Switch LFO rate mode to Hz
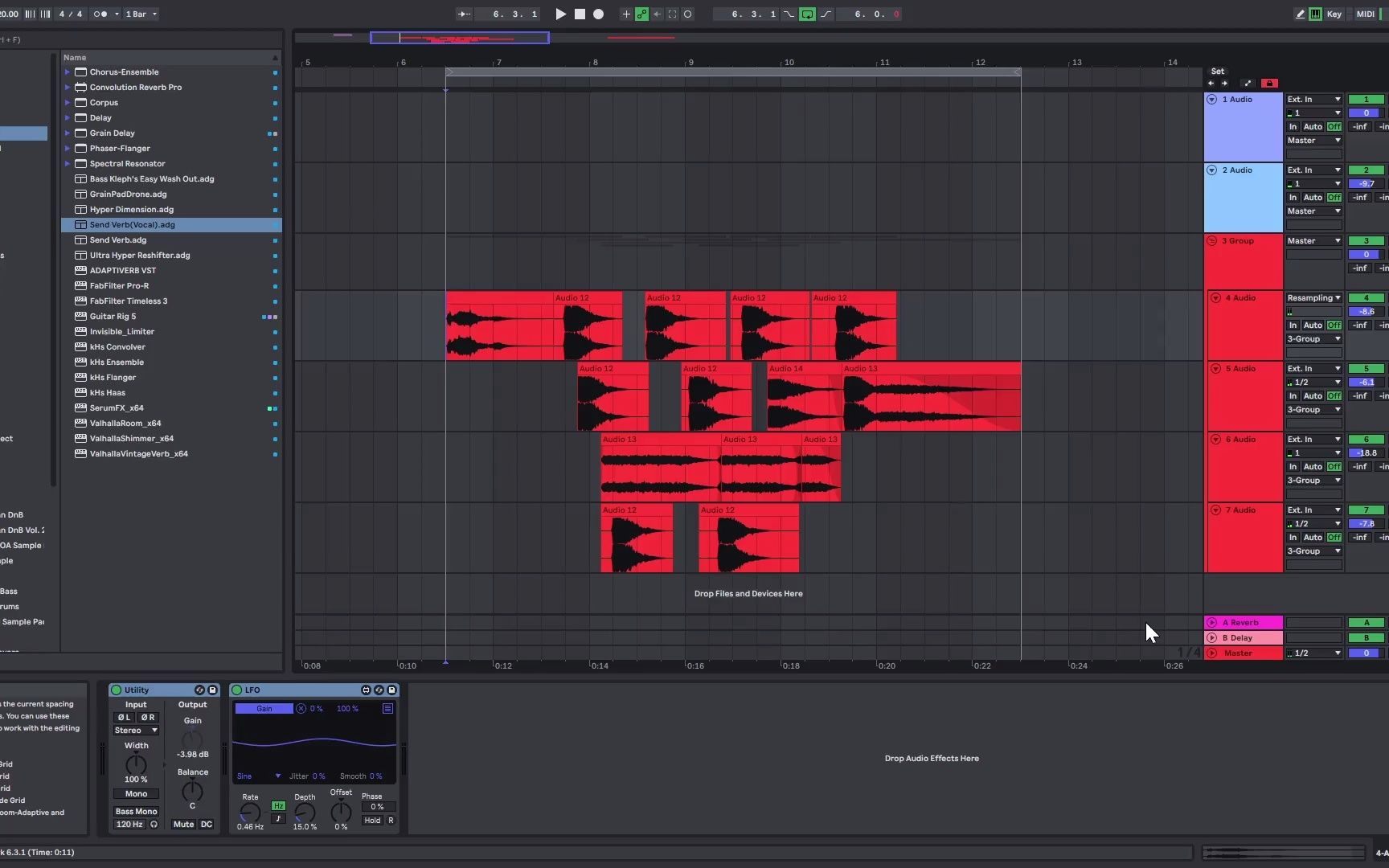 [278, 805]
